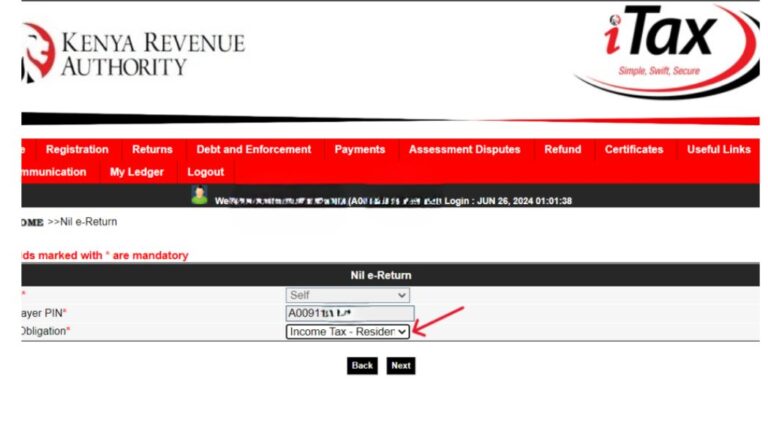Screen dimensions: 768x439
Task: Expand the Self type dropdown
Action: coord(347,295)
